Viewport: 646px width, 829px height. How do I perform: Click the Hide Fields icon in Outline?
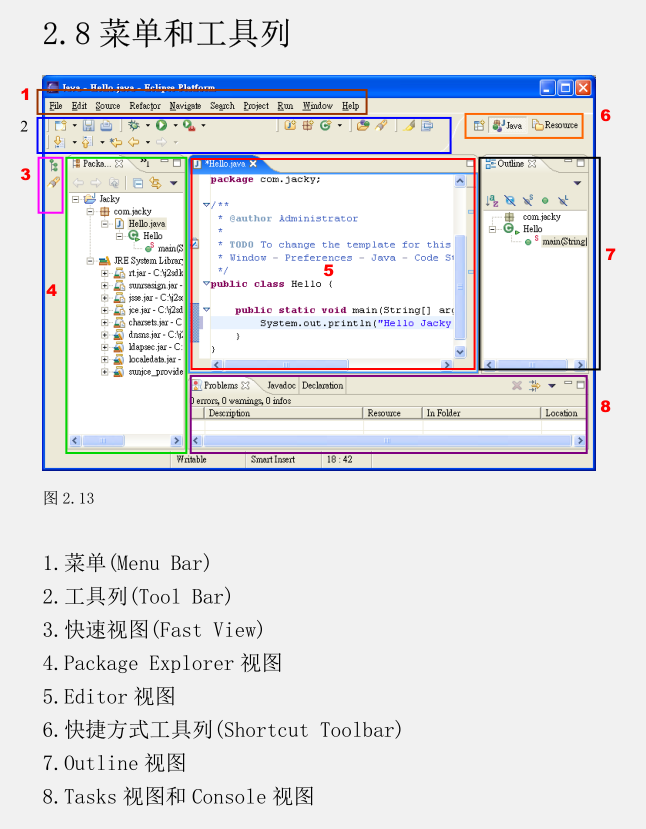(510, 200)
